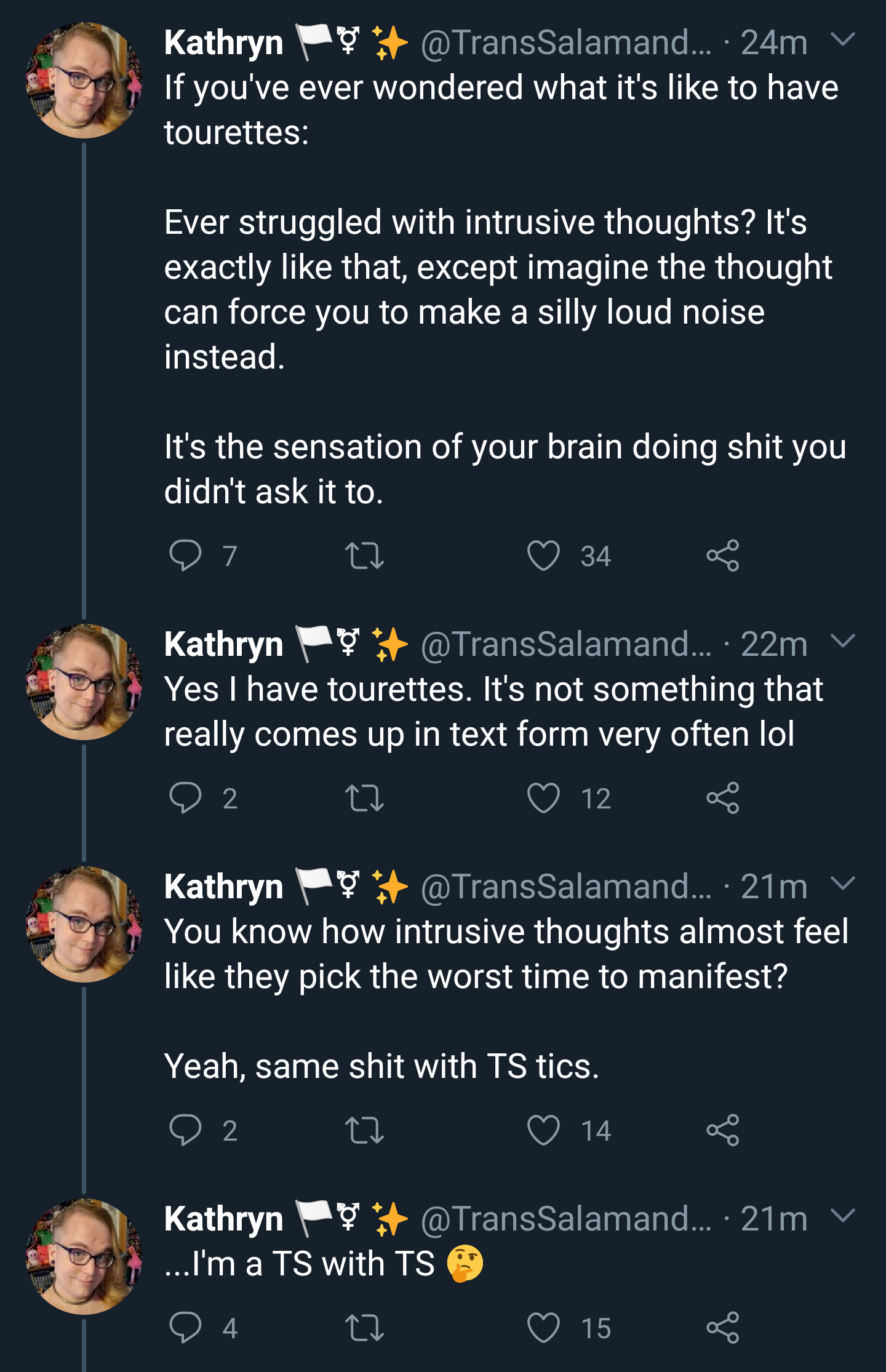Like the tweet with 12 likes
The width and height of the screenshot is (886, 1372).
[x=544, y=798]
